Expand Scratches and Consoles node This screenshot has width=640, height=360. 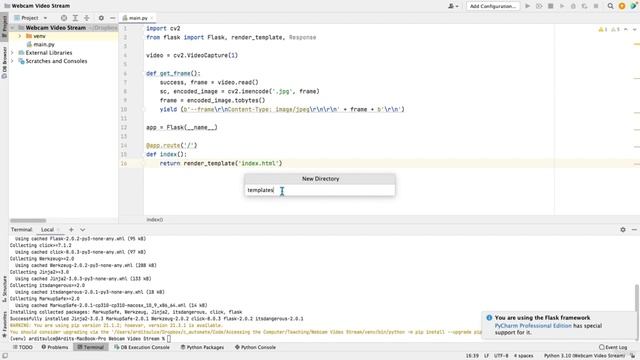[12, 61]
